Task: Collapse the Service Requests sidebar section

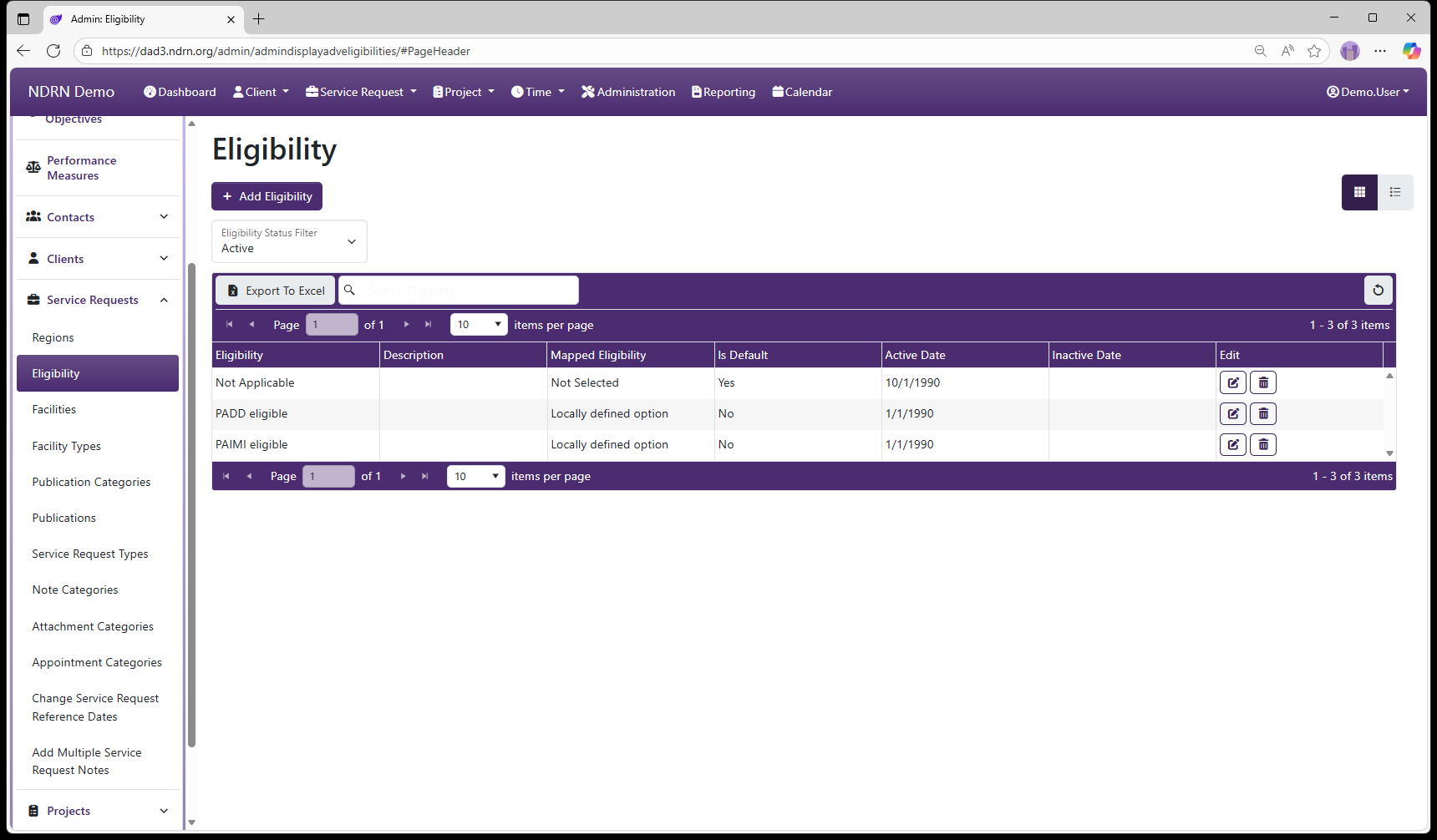Action: [x=98, y=300]
